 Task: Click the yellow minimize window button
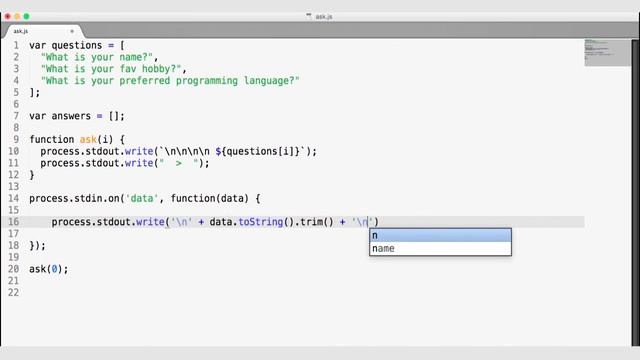point(17,16)
